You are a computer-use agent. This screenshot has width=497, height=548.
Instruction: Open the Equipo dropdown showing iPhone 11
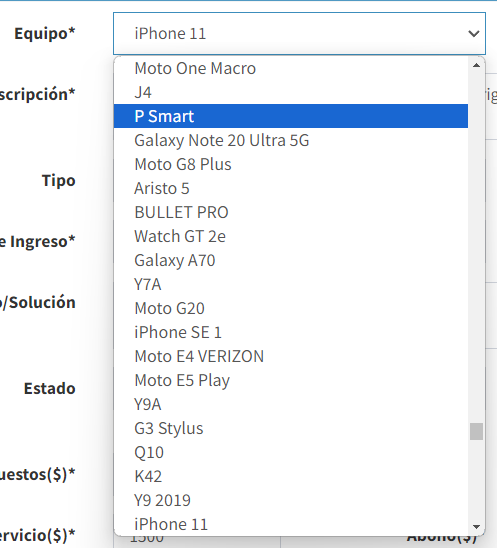pos(299,34)
